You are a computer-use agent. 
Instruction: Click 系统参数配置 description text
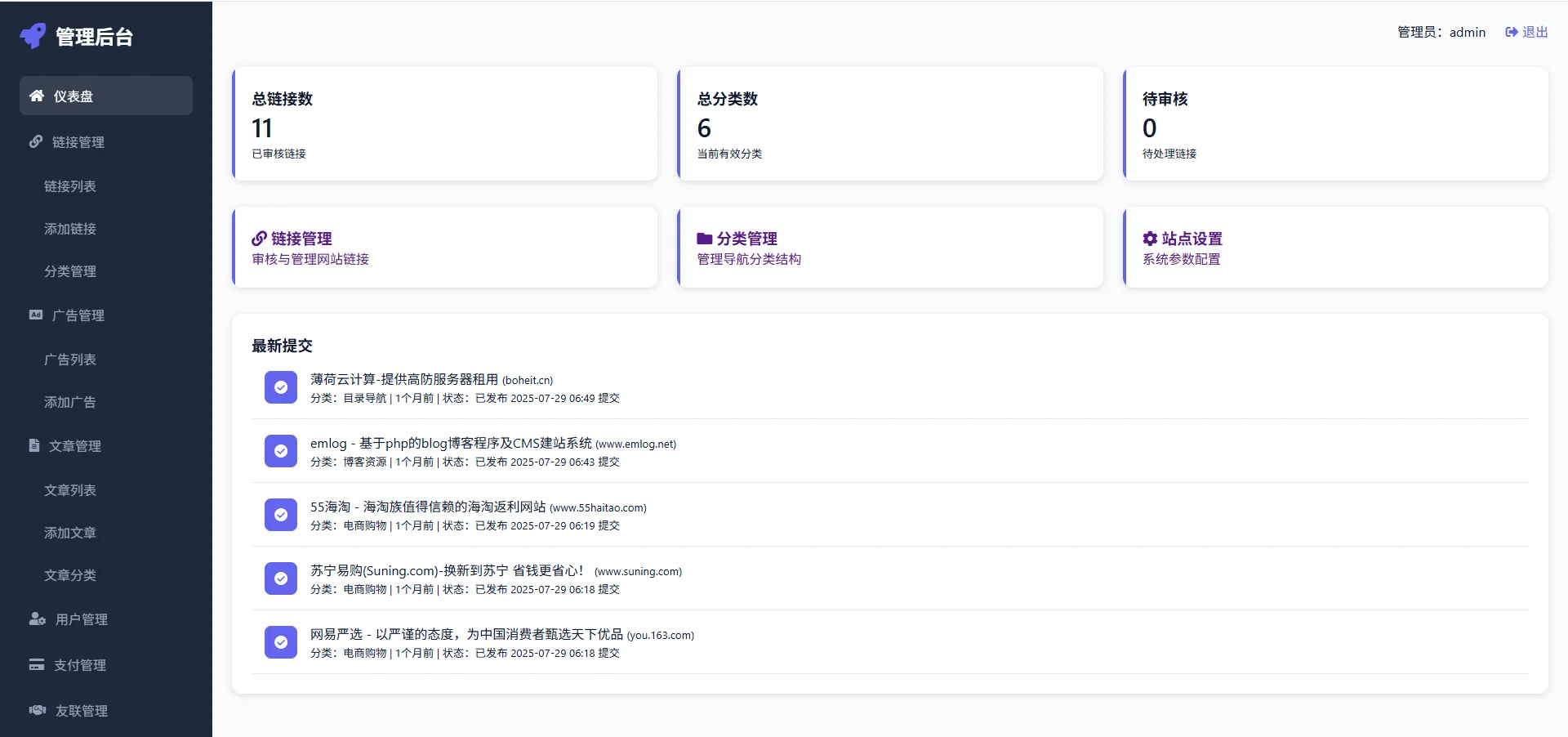click(x=1182, y=259)
